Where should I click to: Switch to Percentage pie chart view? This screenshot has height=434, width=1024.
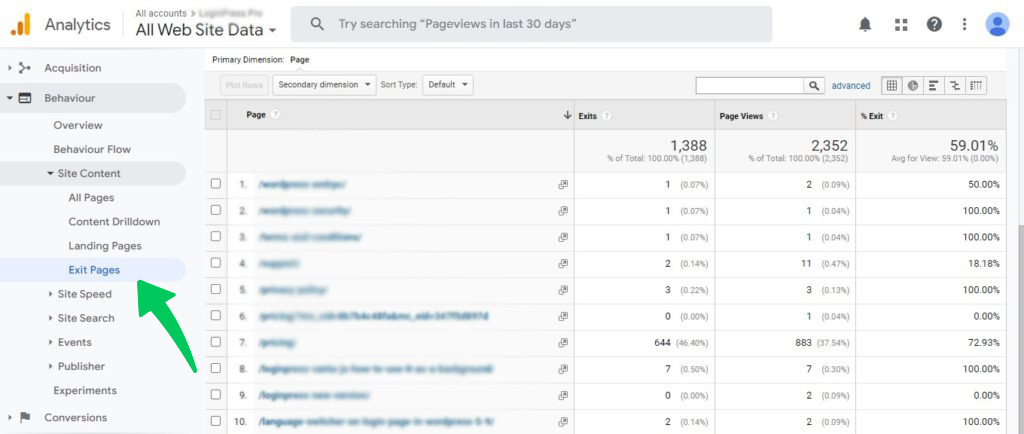coord(912,85)
